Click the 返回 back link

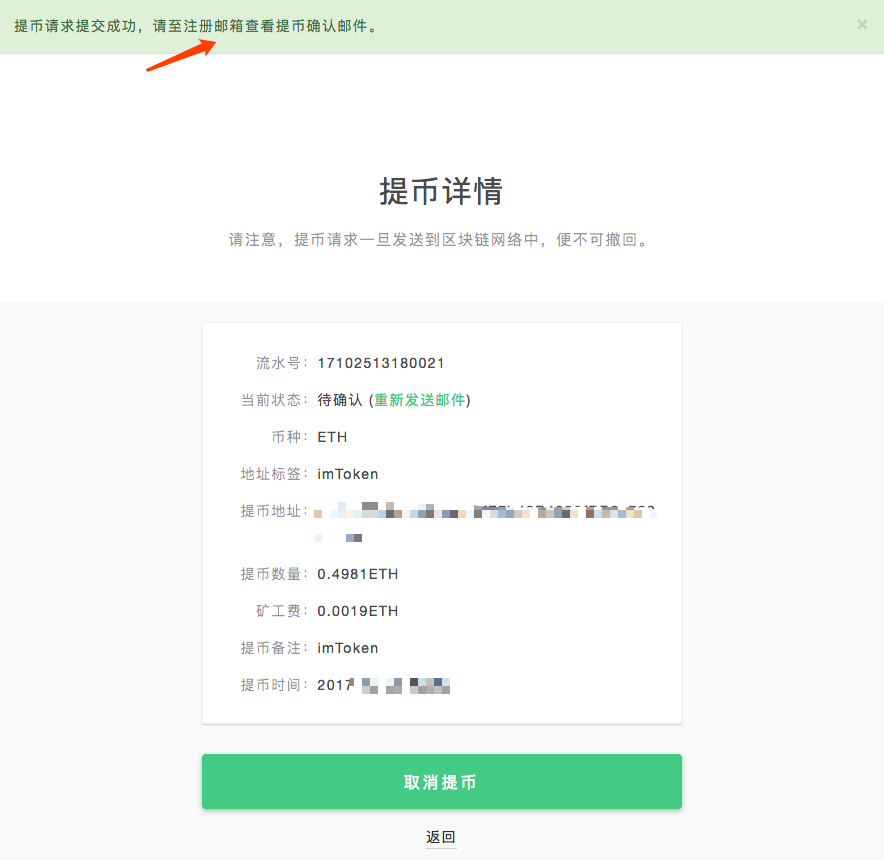(x=441, y=837)
